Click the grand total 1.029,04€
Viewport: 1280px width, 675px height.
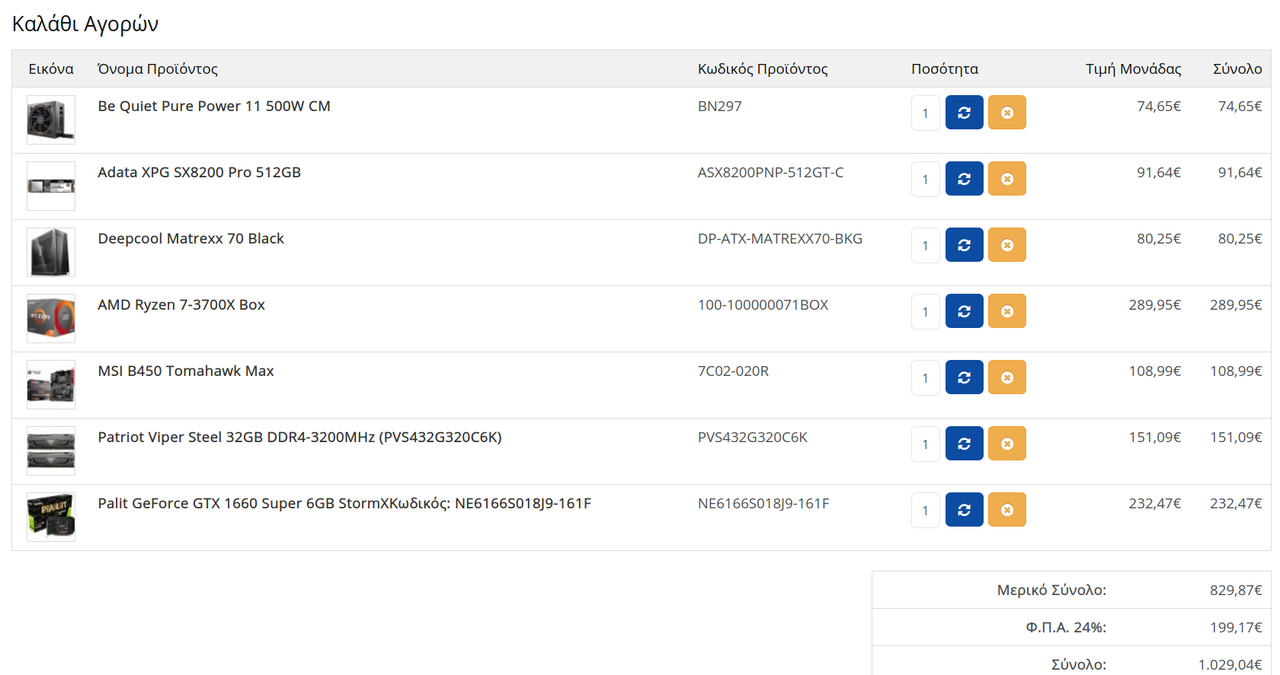(1230, 664)
